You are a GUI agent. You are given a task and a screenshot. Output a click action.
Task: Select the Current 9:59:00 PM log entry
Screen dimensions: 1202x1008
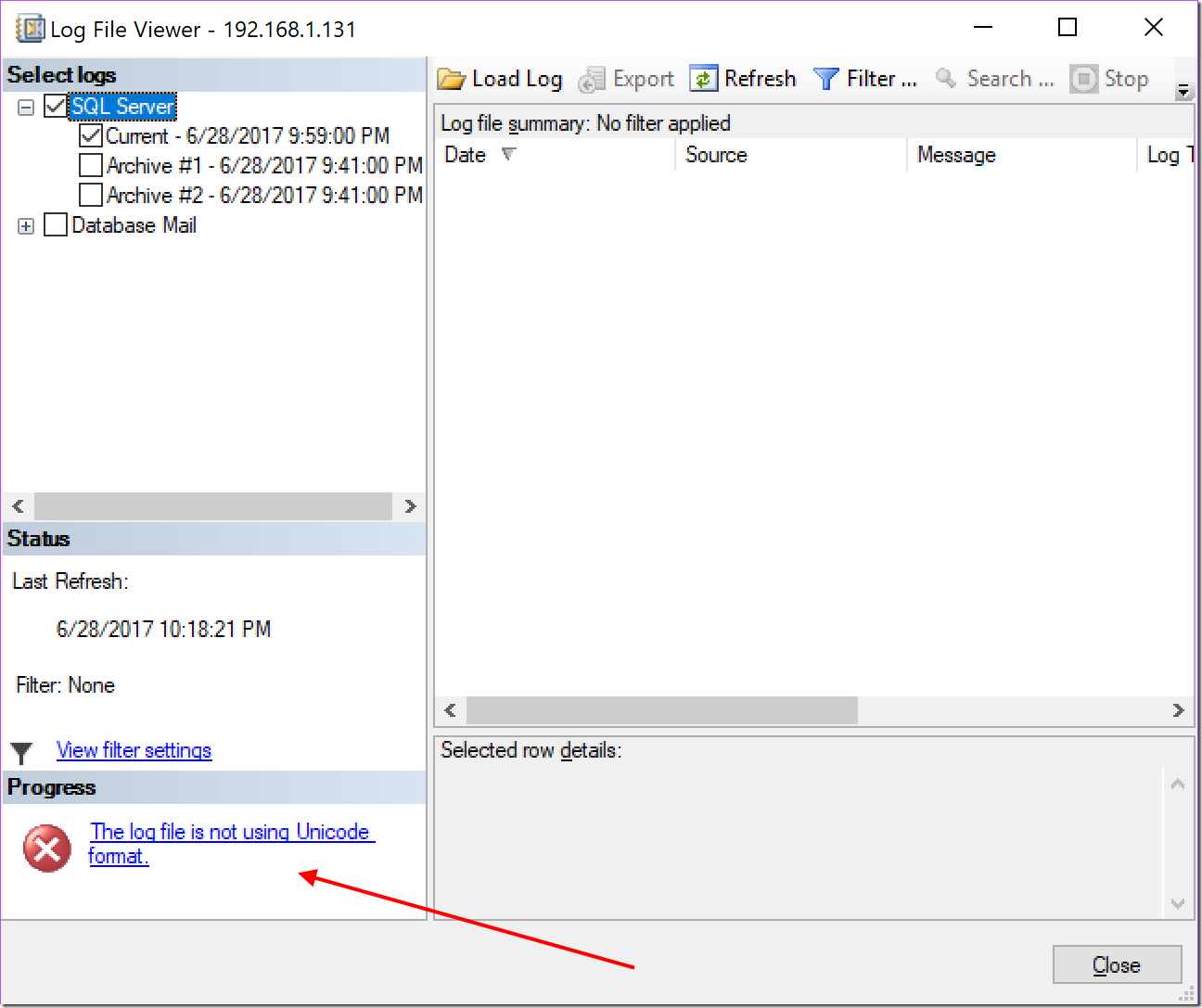pos(248,135)
